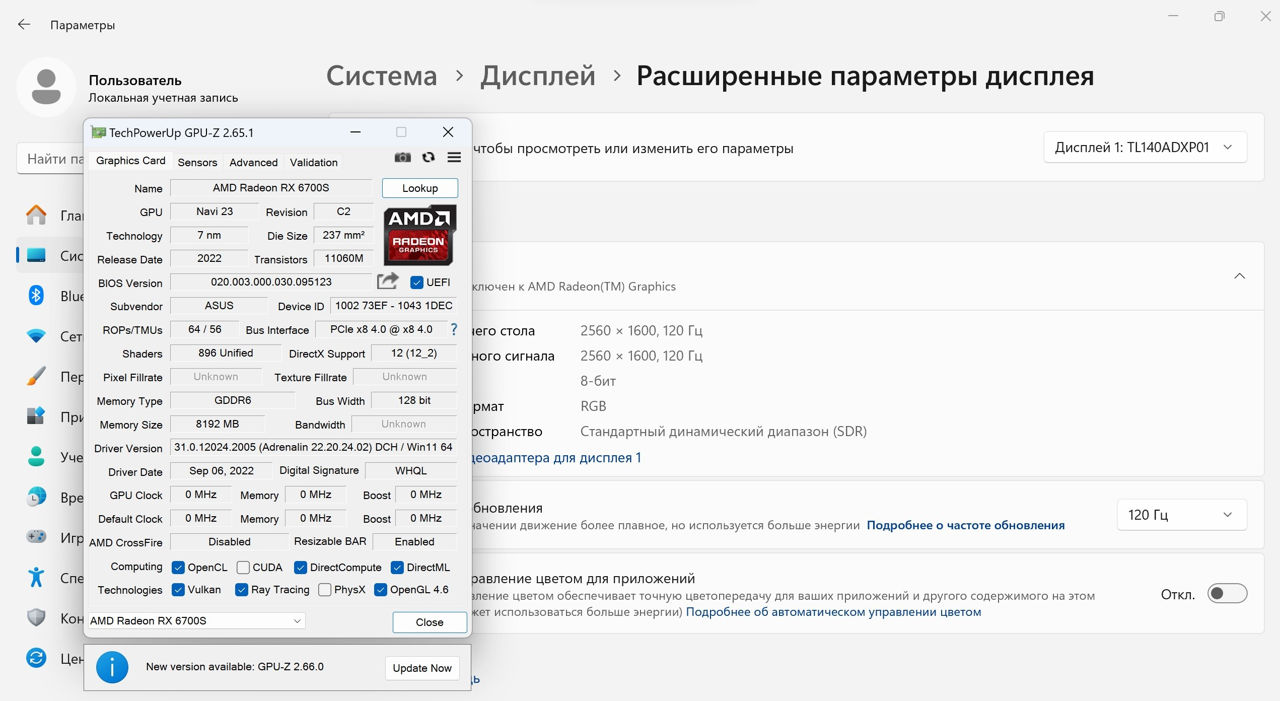Switch to the Validation tab

point(314,162)
